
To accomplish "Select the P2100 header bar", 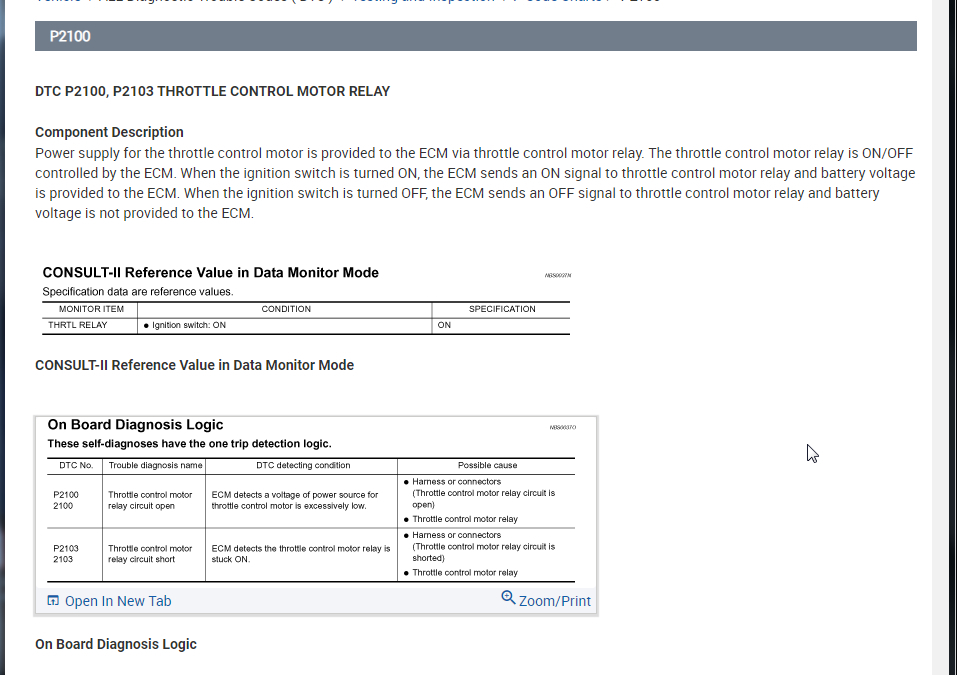I will tap(475, 36).
